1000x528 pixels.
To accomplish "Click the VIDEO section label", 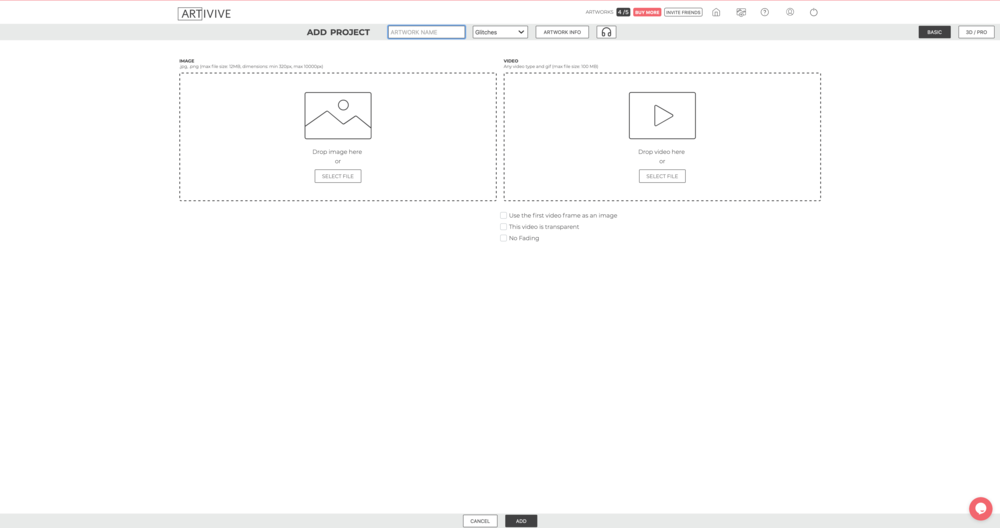I will (511, 61).
